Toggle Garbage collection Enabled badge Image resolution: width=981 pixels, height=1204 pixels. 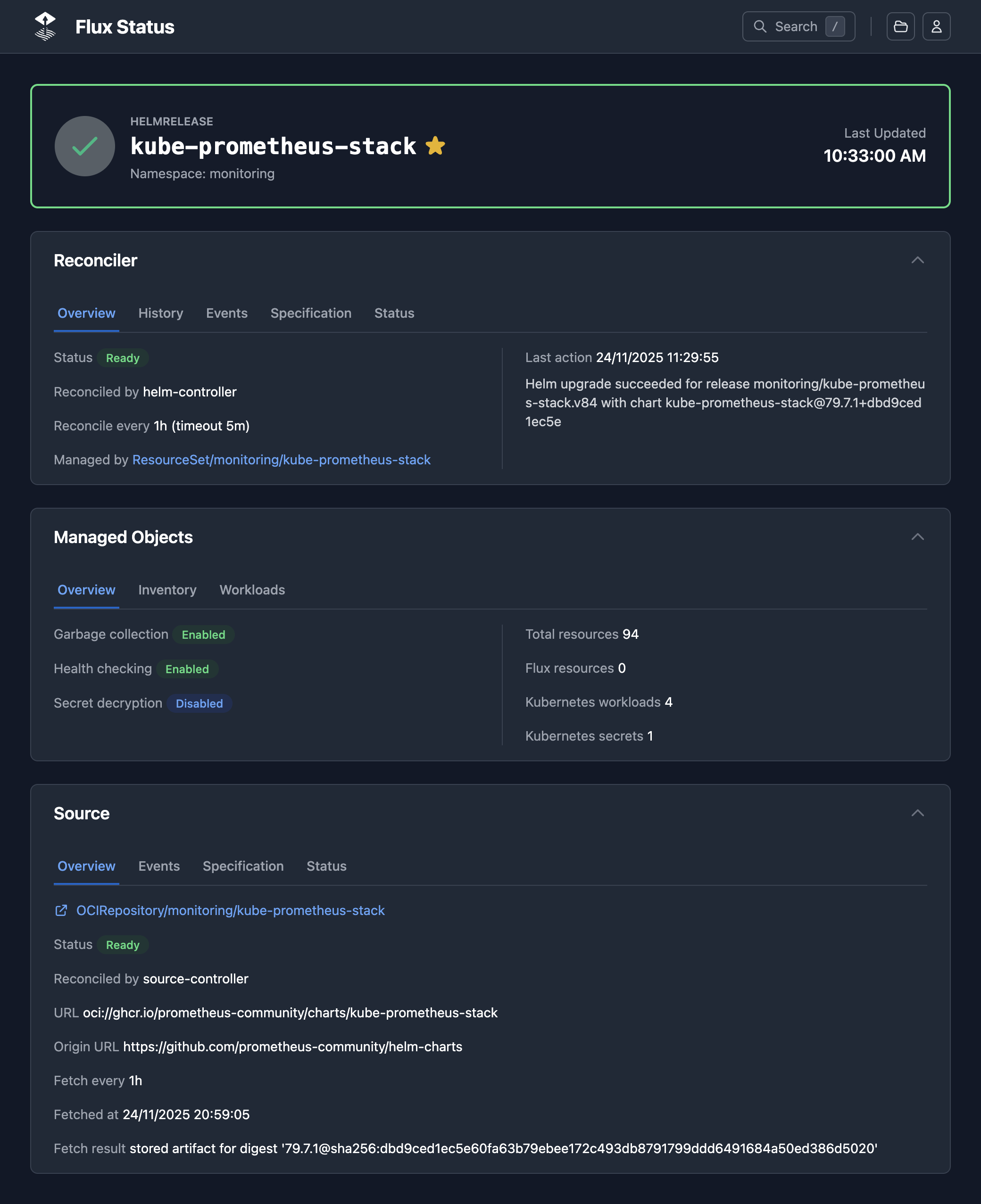click(203, 635)
